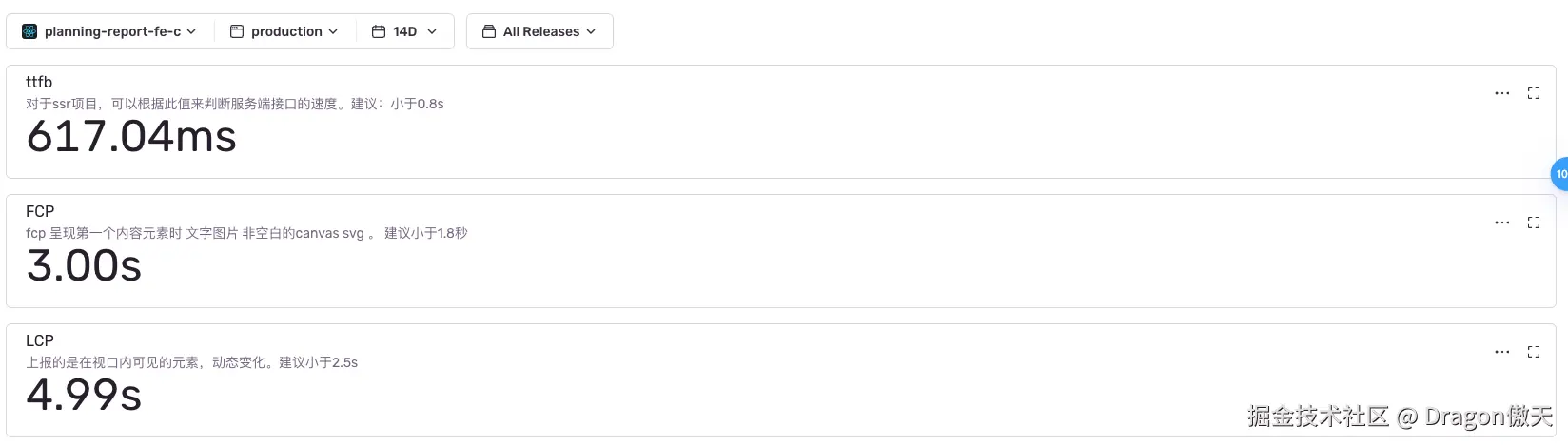Open the 14D date range dropdown chevron
This screenshot has height=446, width=1568.
[x=432, y=31]
